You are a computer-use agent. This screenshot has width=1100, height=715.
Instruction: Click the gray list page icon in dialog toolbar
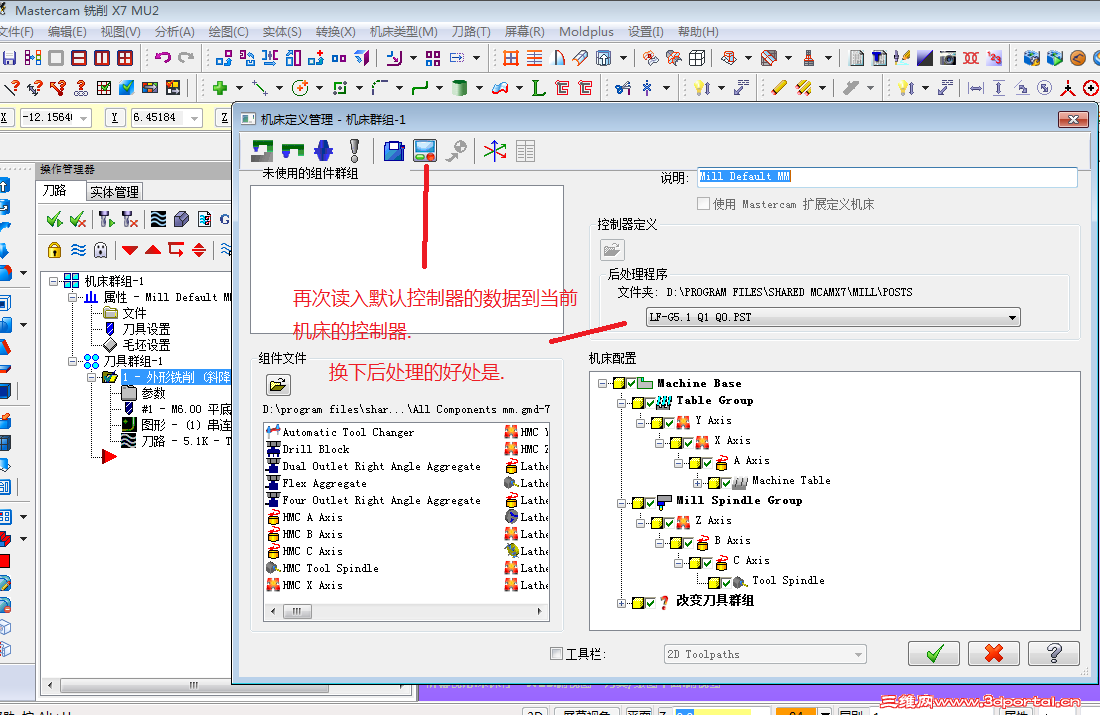point(525,150)
